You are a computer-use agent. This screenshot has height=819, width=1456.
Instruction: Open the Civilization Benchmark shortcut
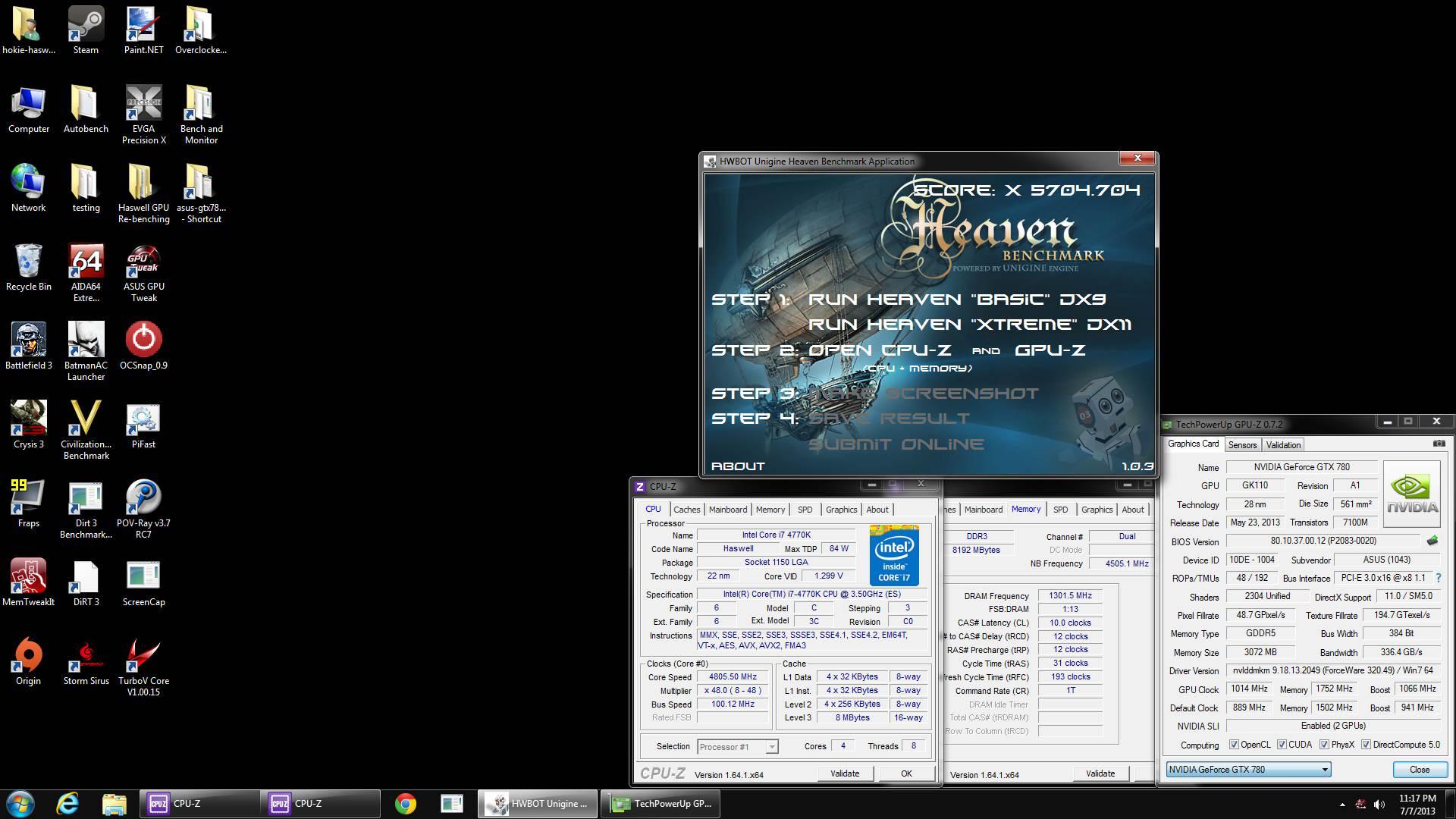tap(86, 429)
